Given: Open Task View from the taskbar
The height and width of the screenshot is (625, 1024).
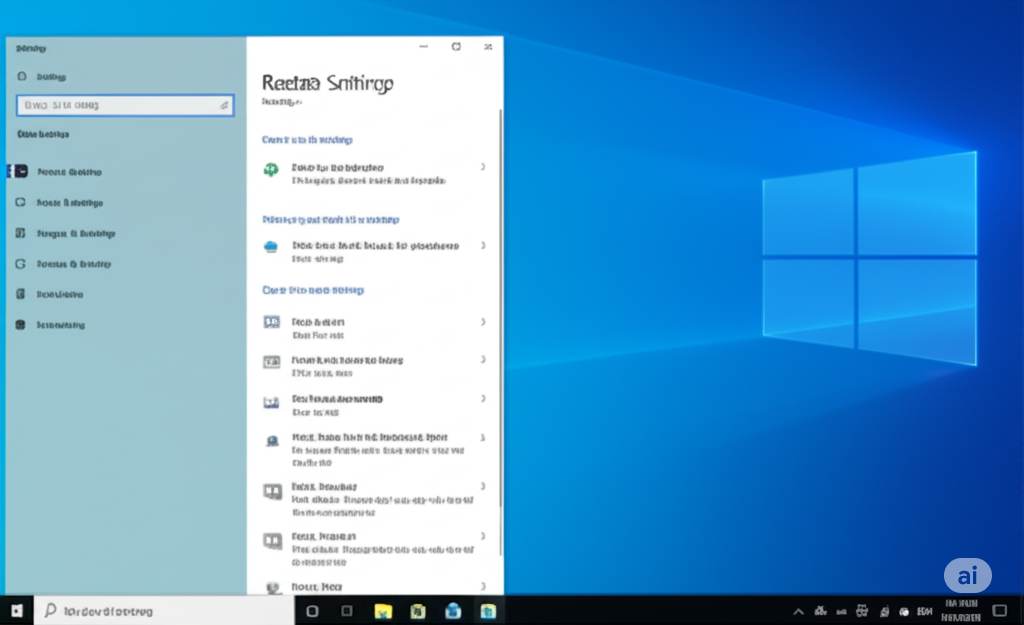Looking at the screenshot, I should click(347, 611).
